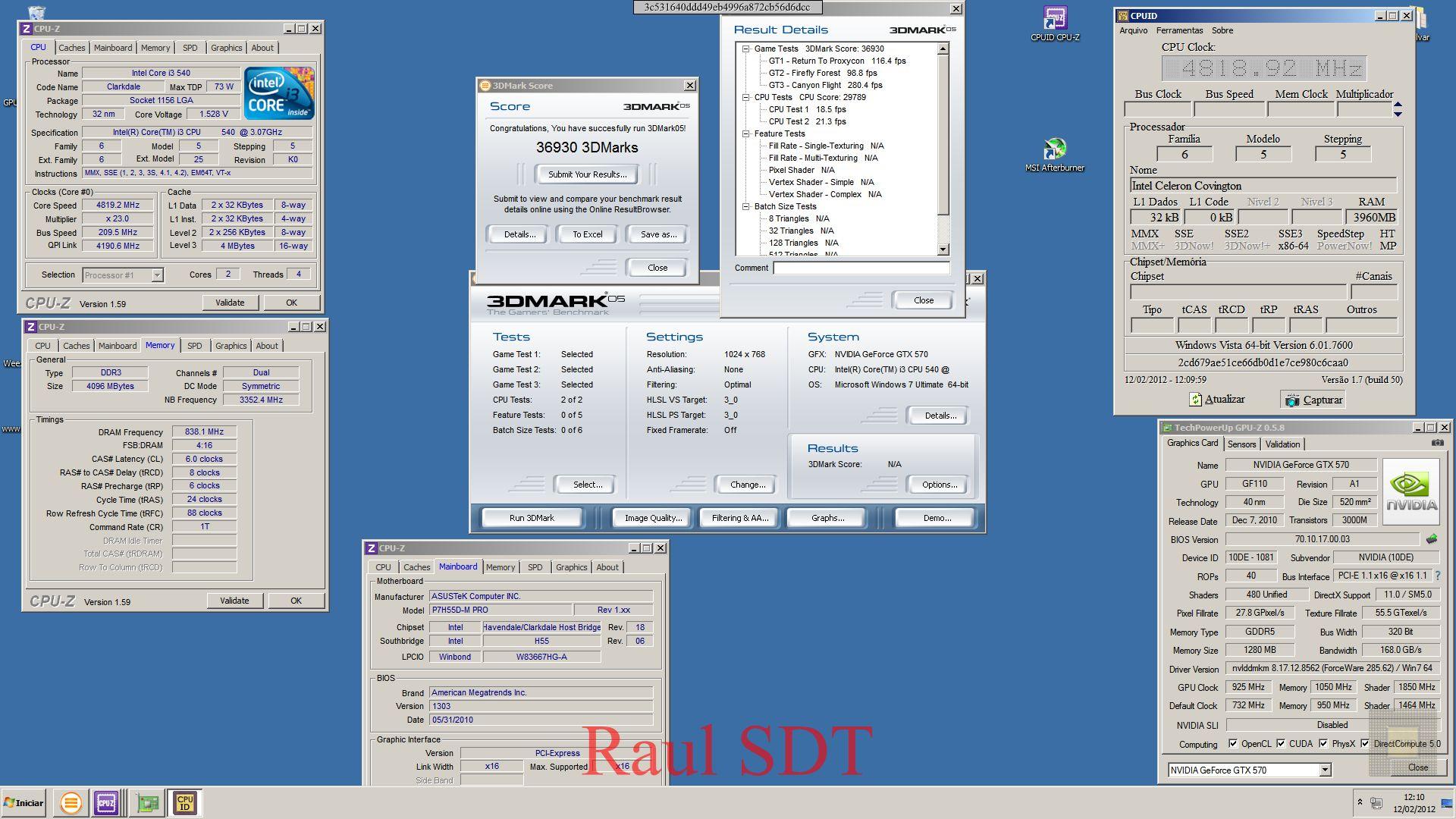1456x819 pixels.
Task: Click GPU-Z window title bar icon
Action: point(1167,428)
